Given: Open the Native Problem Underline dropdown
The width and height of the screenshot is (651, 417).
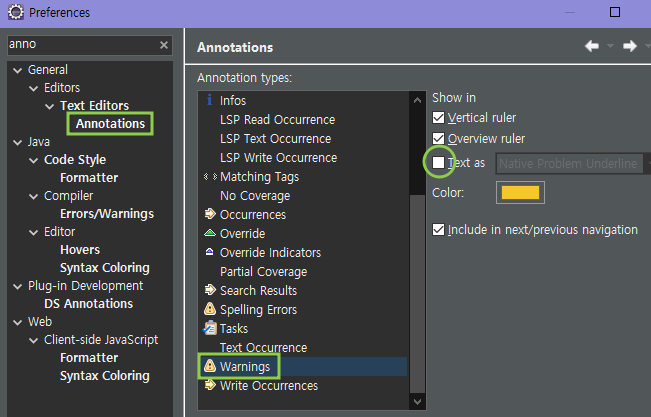Looking at the screenshot, I should pos(570,163).
